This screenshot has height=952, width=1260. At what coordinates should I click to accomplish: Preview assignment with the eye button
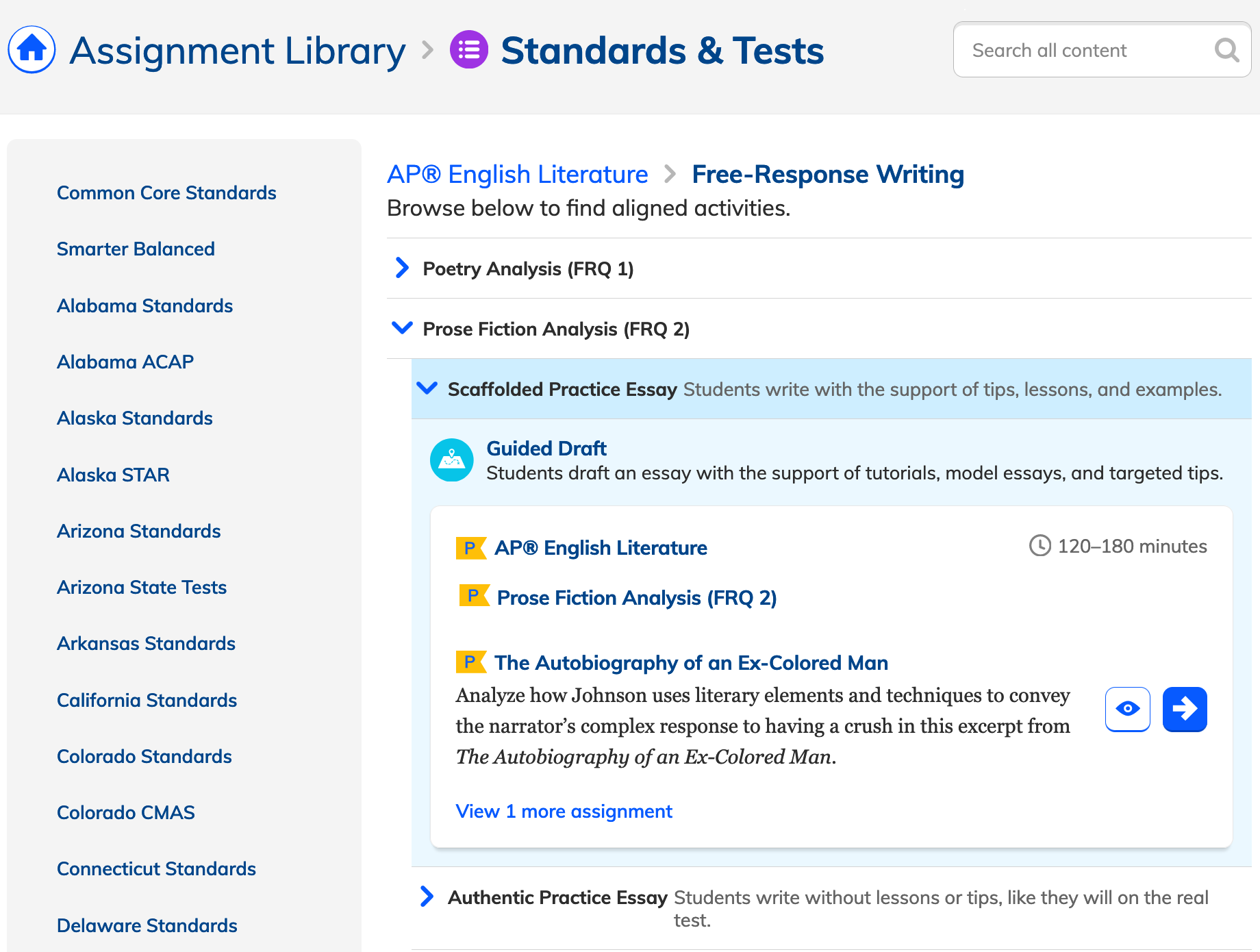1128,709
